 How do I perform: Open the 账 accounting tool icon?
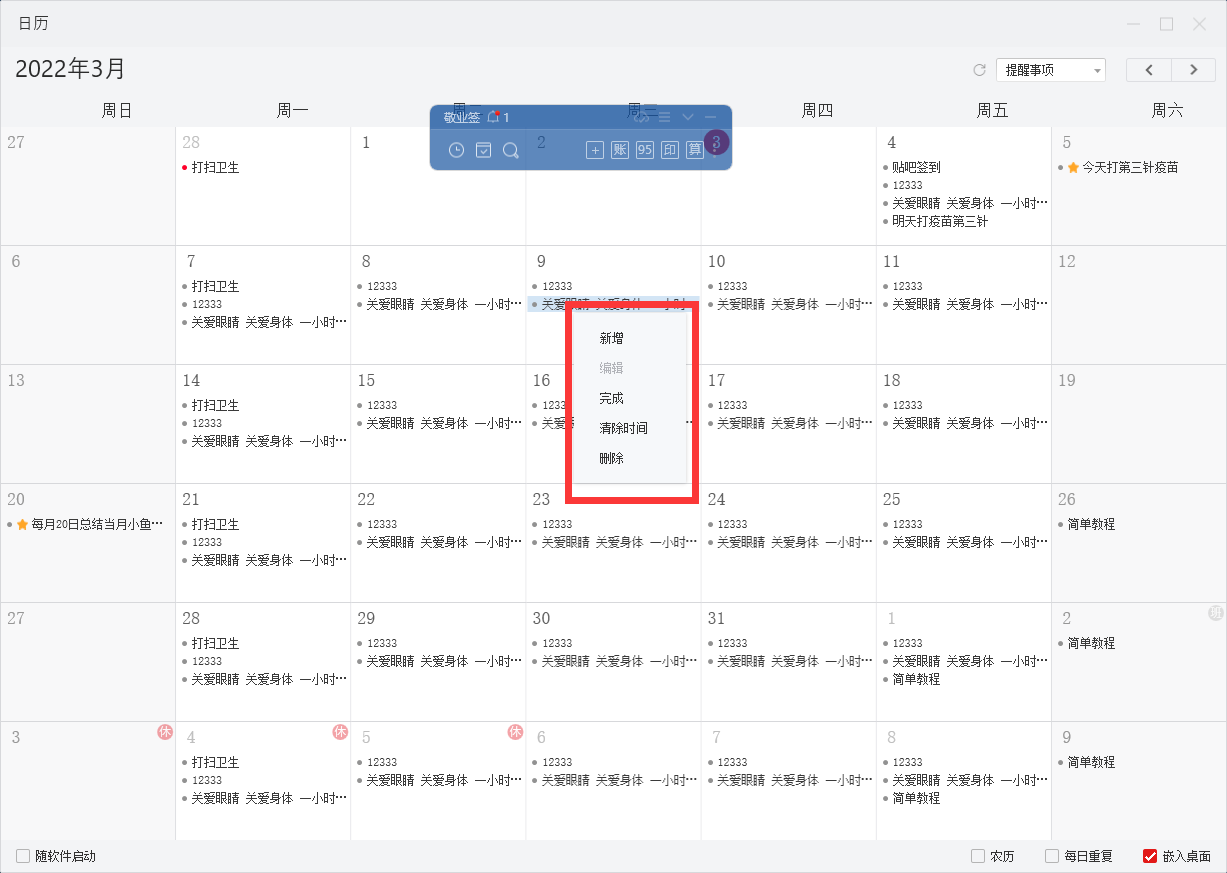[x=620, y=150]
